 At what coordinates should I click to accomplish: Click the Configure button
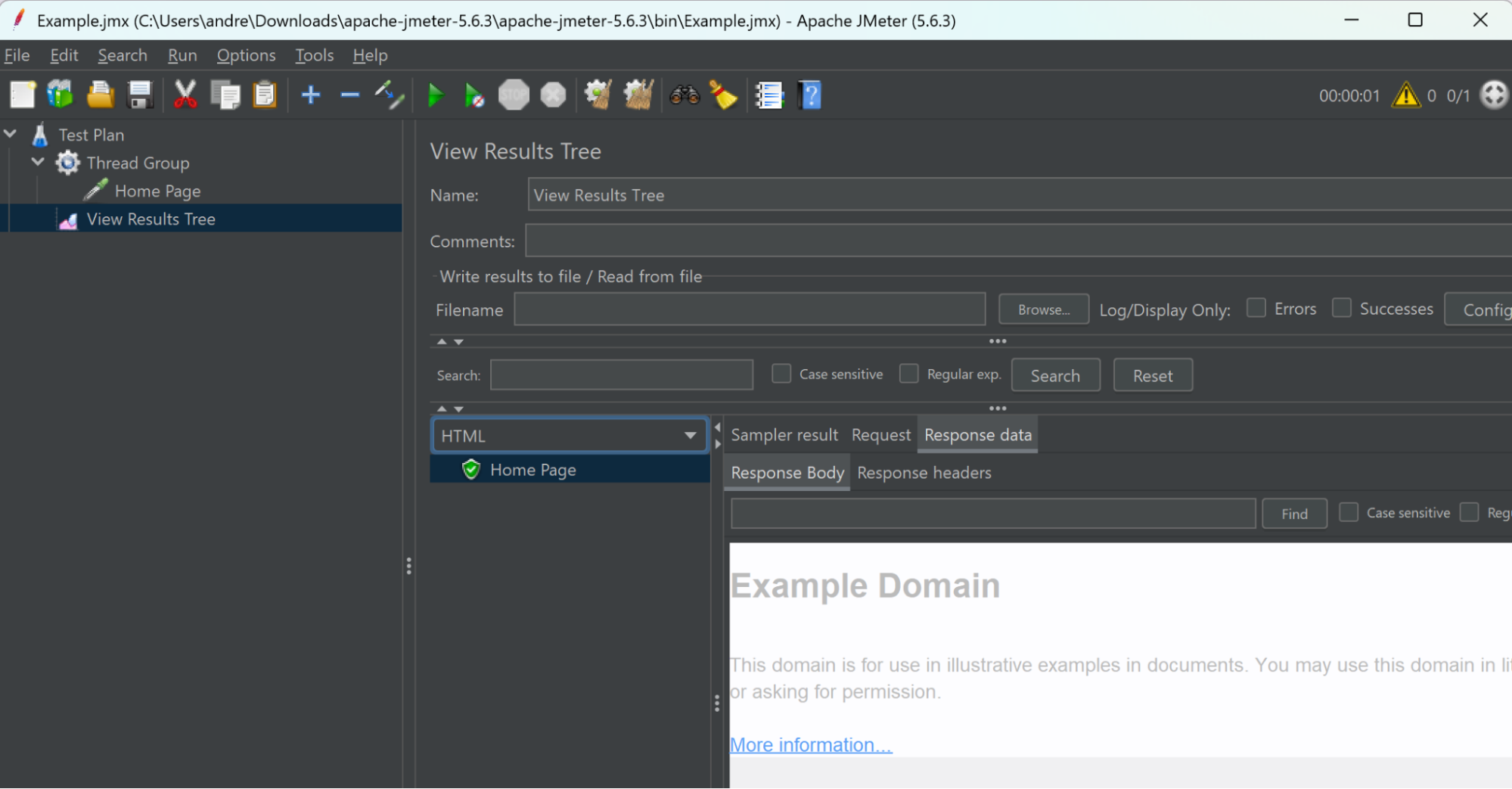tap(1479, 309)
